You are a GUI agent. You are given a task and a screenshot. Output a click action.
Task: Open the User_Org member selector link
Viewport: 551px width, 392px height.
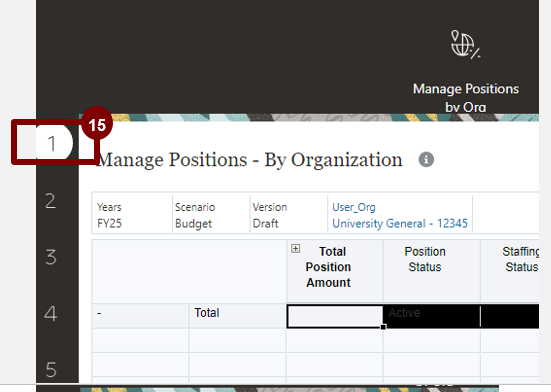354,207
